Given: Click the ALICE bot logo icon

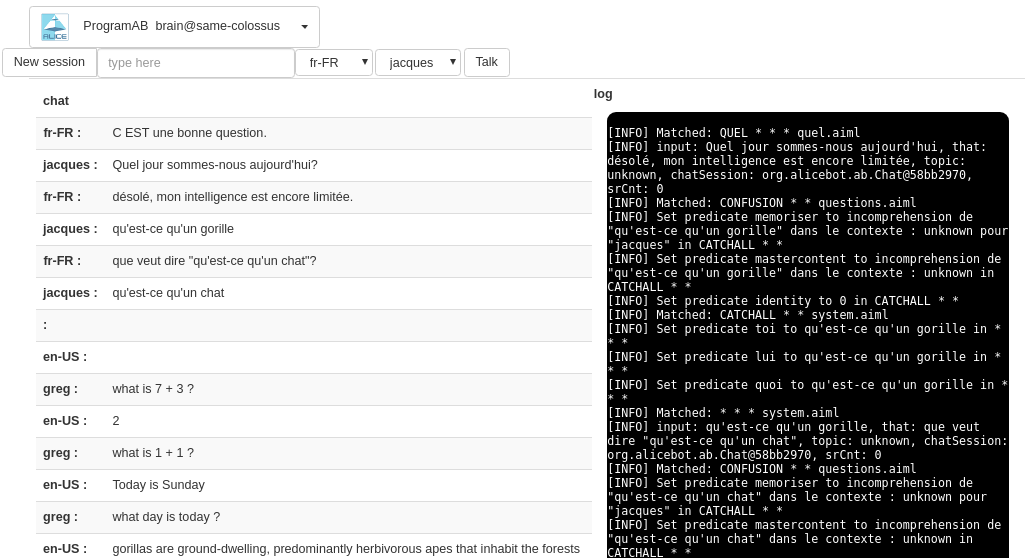Looking at the screenshot, I should [x=55, y=27].
